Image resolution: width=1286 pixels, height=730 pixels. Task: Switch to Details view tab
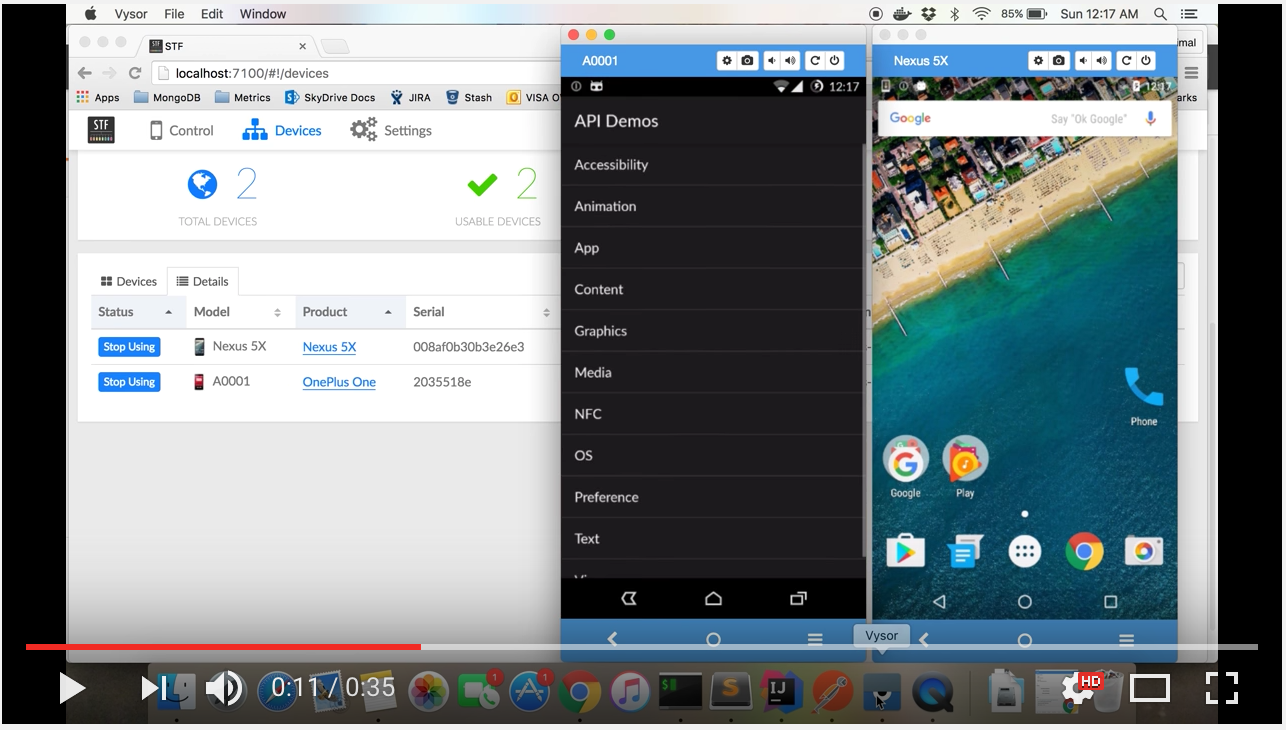(203, 282)
